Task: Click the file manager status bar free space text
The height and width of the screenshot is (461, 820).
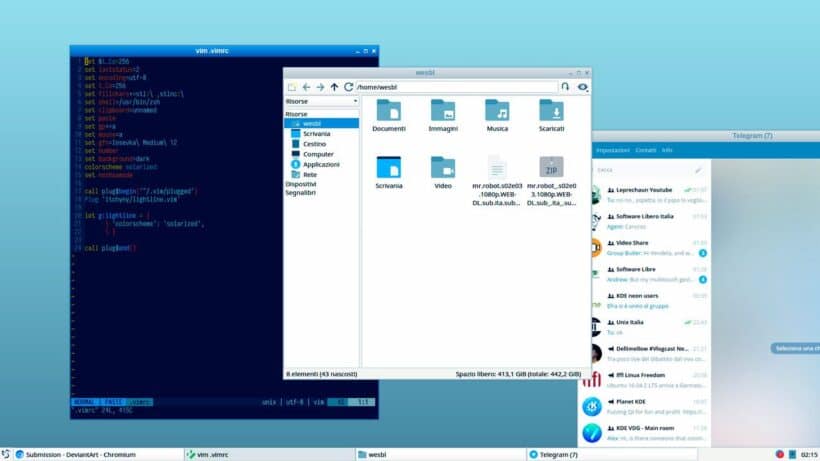Action: click(x=518, y=374)
